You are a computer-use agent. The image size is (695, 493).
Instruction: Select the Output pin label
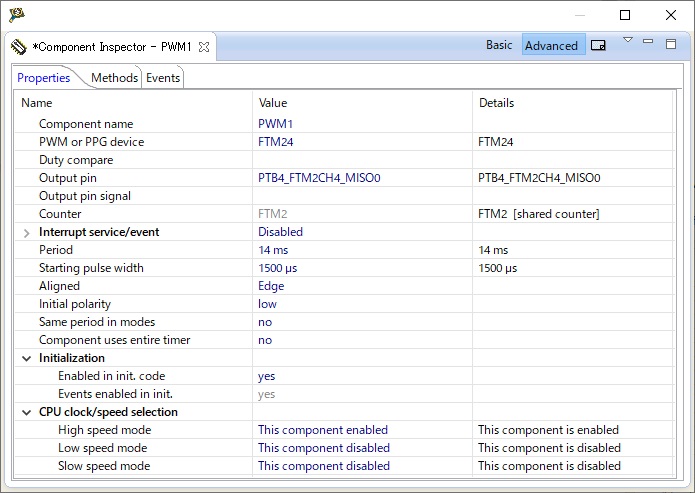(67, 178)
